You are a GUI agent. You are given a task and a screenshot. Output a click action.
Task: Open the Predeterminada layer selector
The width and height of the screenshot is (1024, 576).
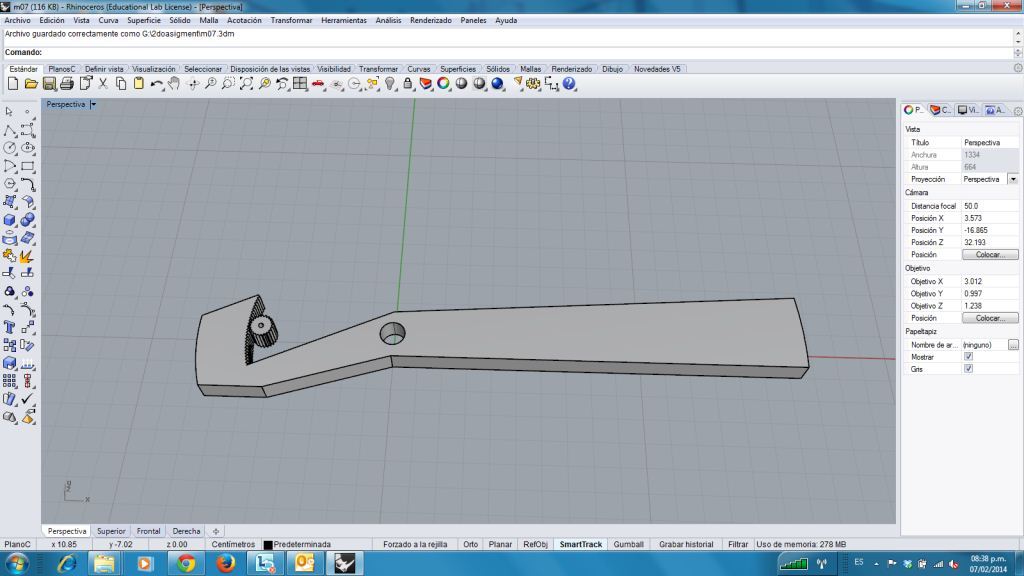pyautogui.click(x=302, y=544)
